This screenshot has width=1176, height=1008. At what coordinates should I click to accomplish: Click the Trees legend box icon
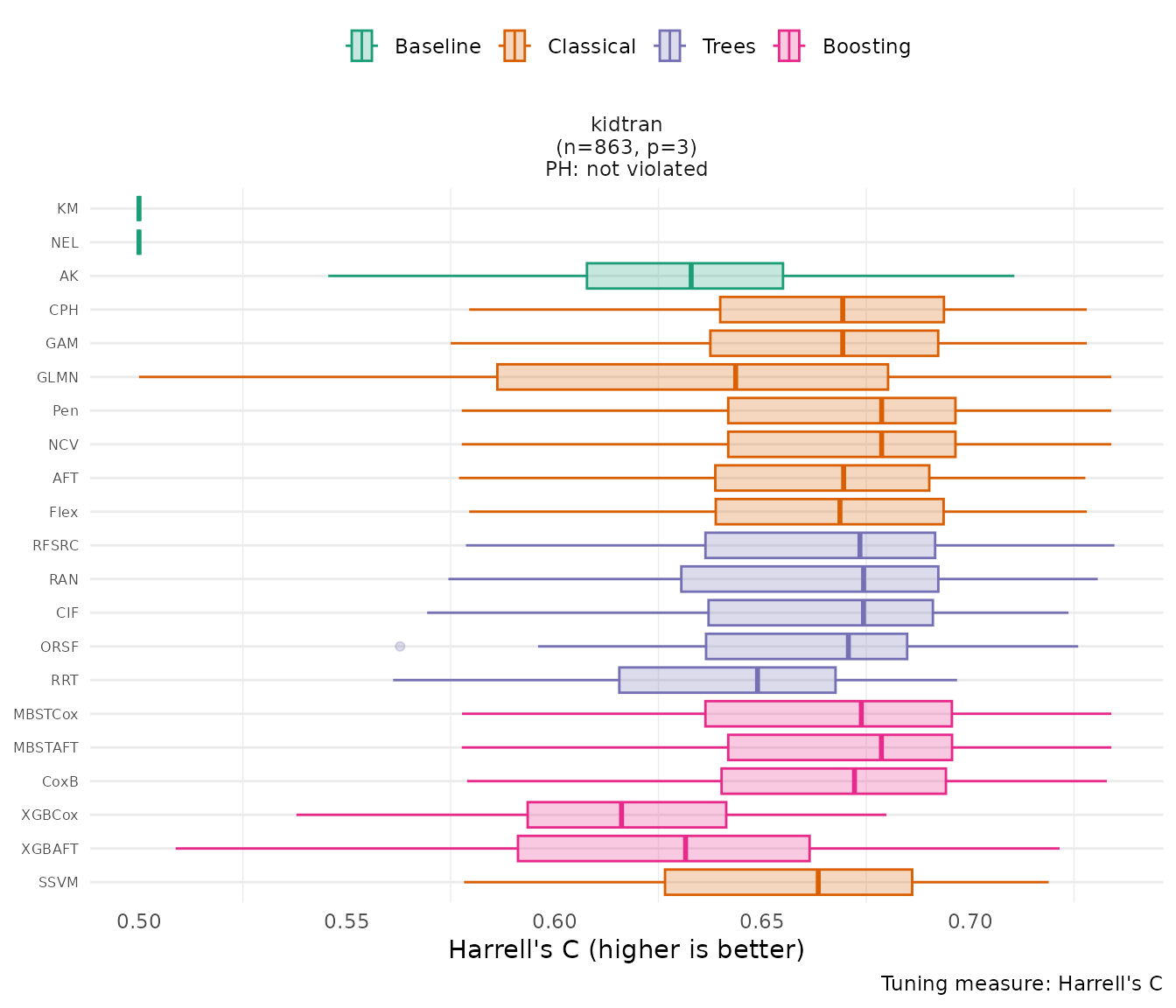coord(669,46)
